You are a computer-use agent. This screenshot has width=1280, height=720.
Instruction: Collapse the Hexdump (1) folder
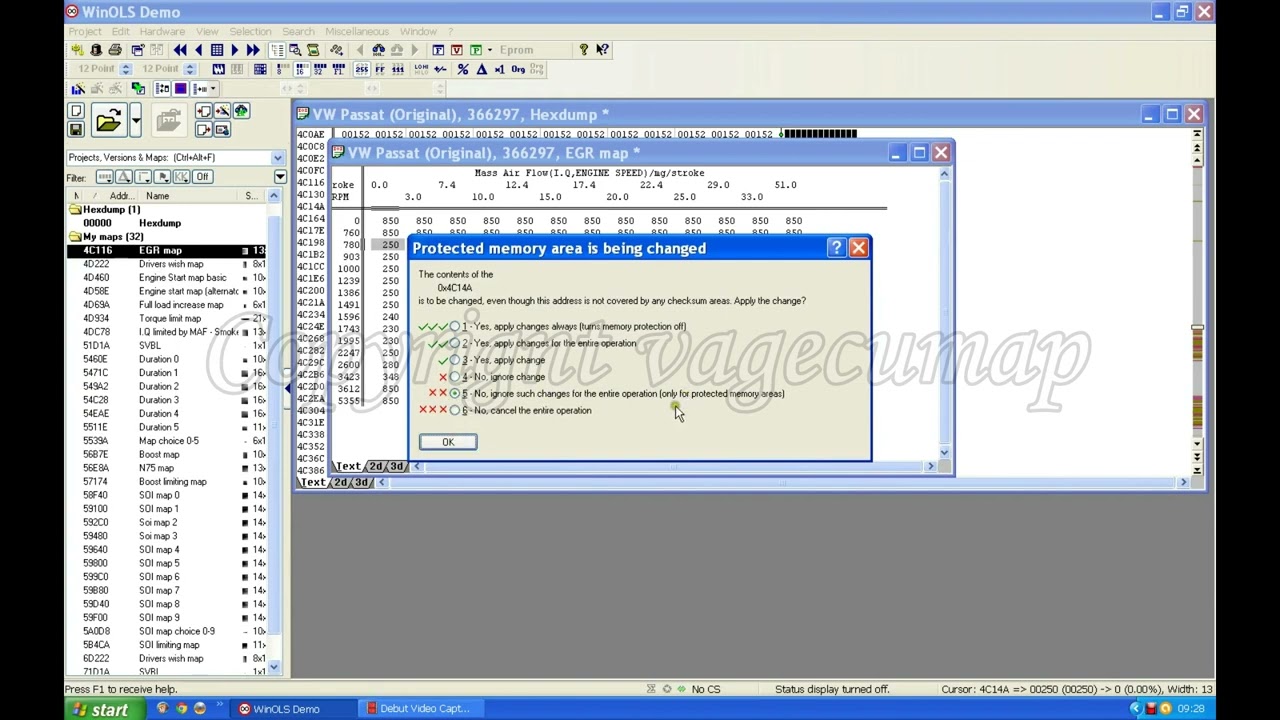click(x=75, y=210)
